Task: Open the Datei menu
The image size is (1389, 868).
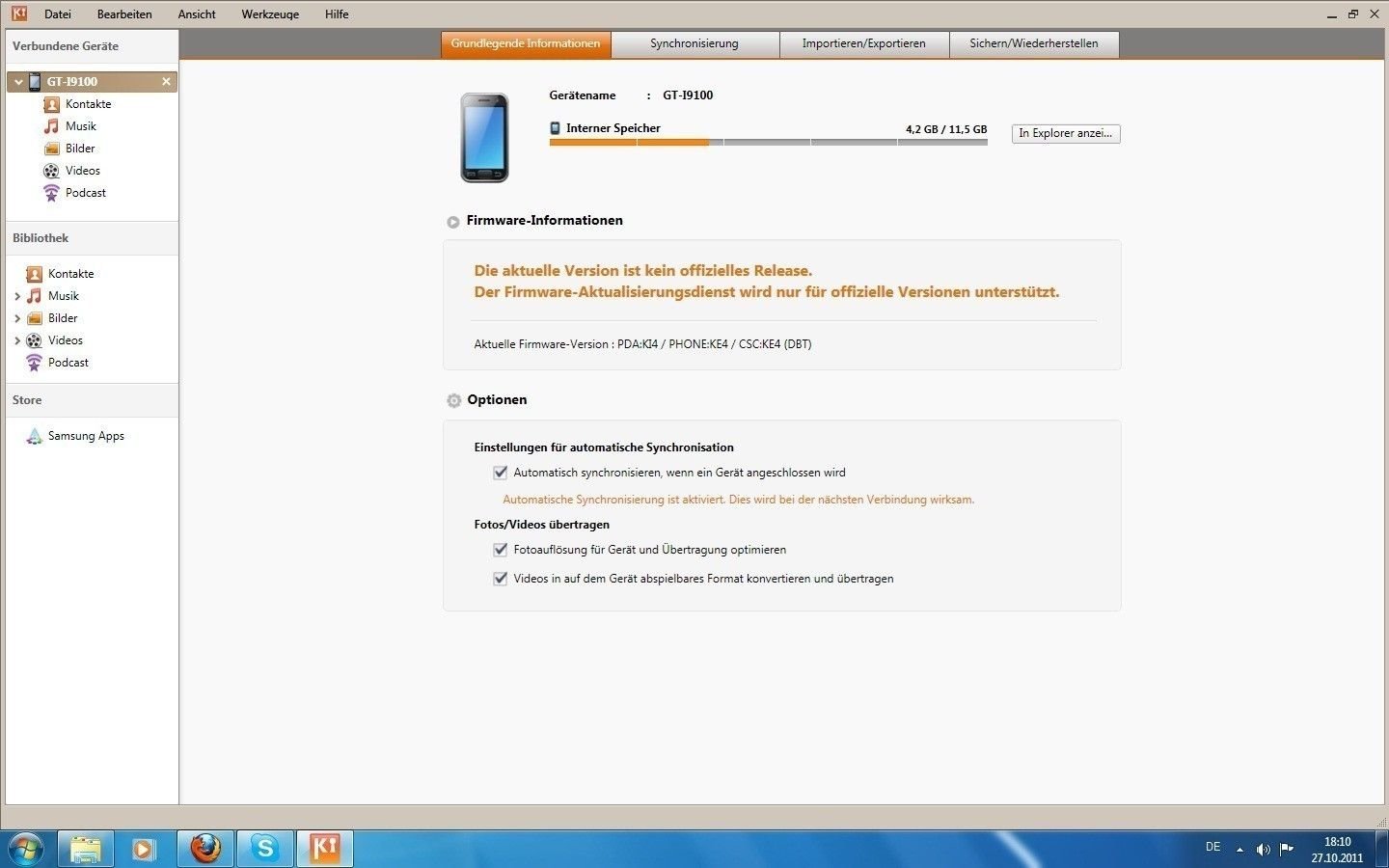Action: click(x=58, y=14)
